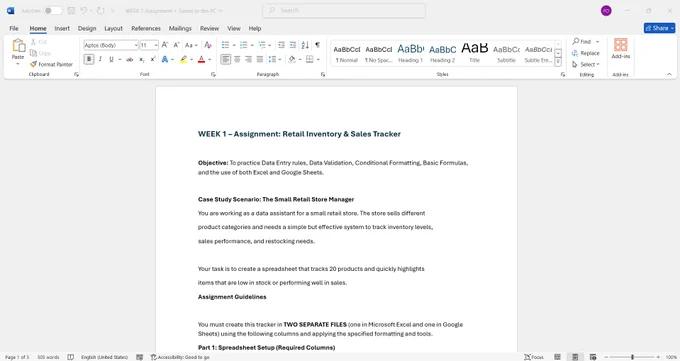The height and width of the screenshot is (361, 680).
Task: Expand the Styles gallery More arrow
Action: [558, 62]
